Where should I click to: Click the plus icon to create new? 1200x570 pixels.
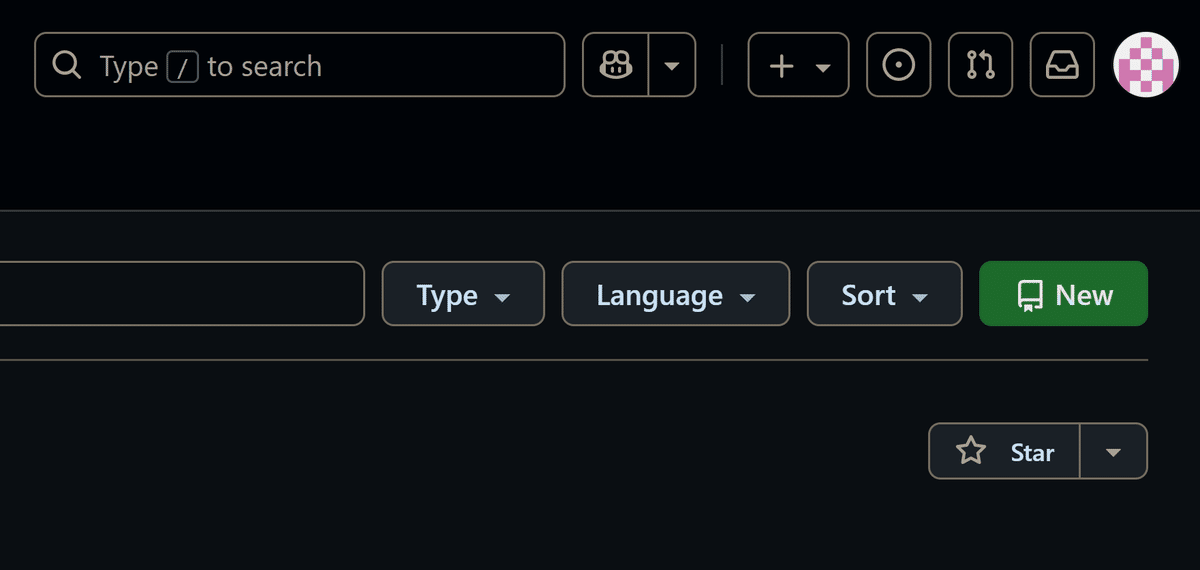781,66
